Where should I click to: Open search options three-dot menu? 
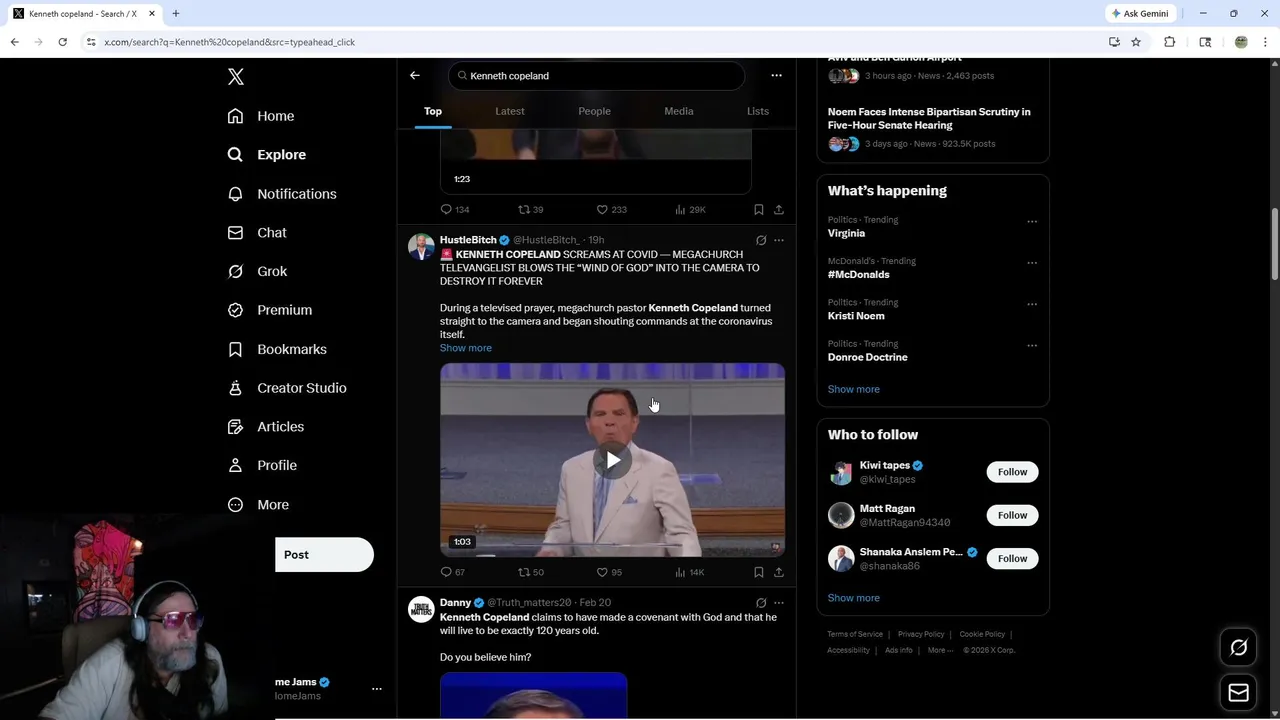point(776,75)
